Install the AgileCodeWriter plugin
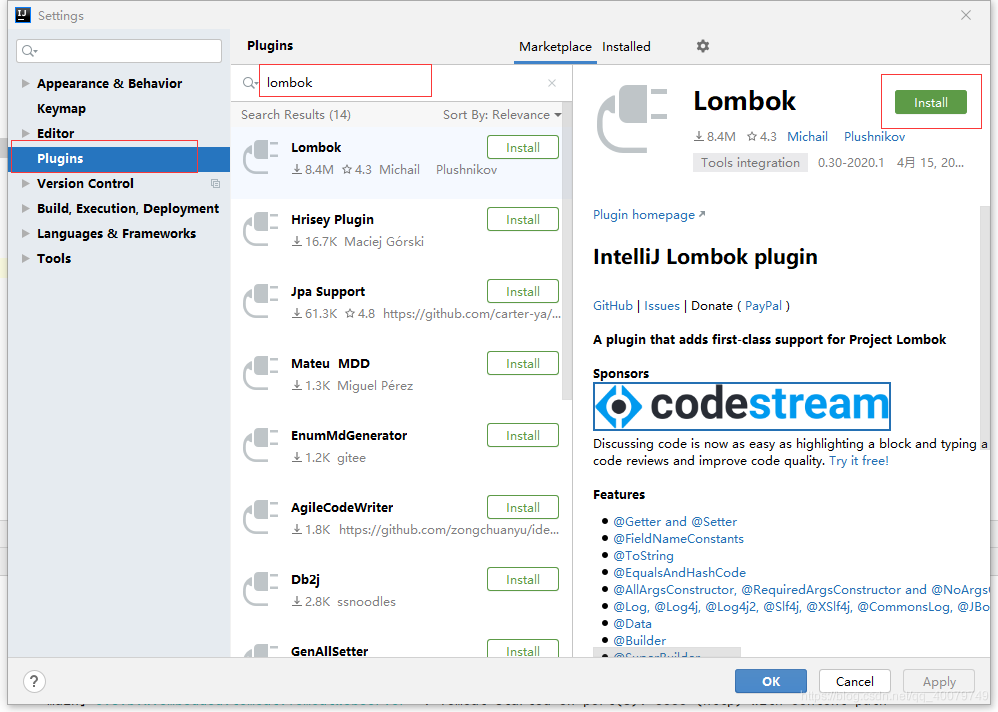Image resolution: width=998 pixels, height=712 pixels. [x=523, y=507]
